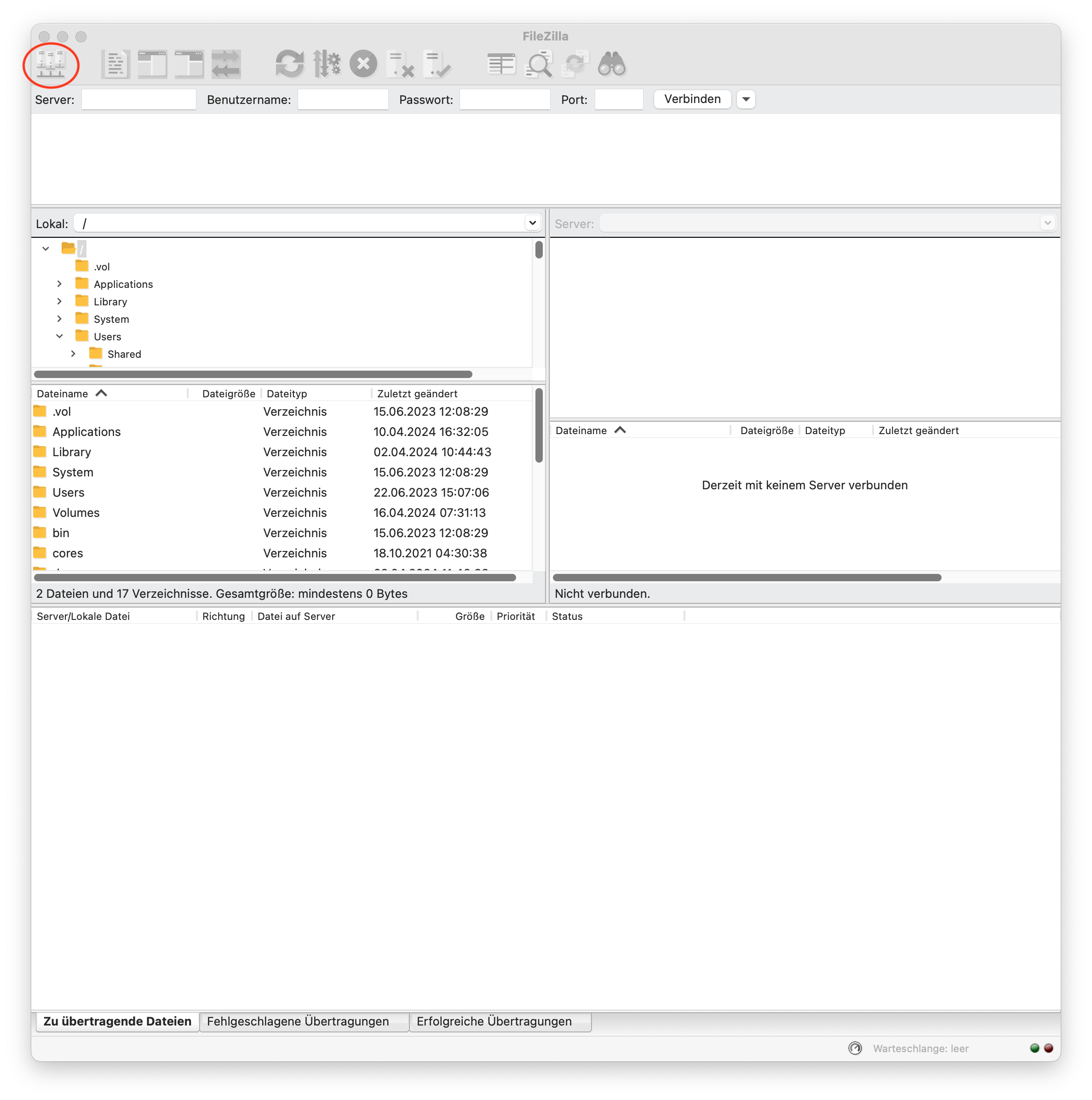
Task: Click the binoculars file search icon
Action: 612,64
